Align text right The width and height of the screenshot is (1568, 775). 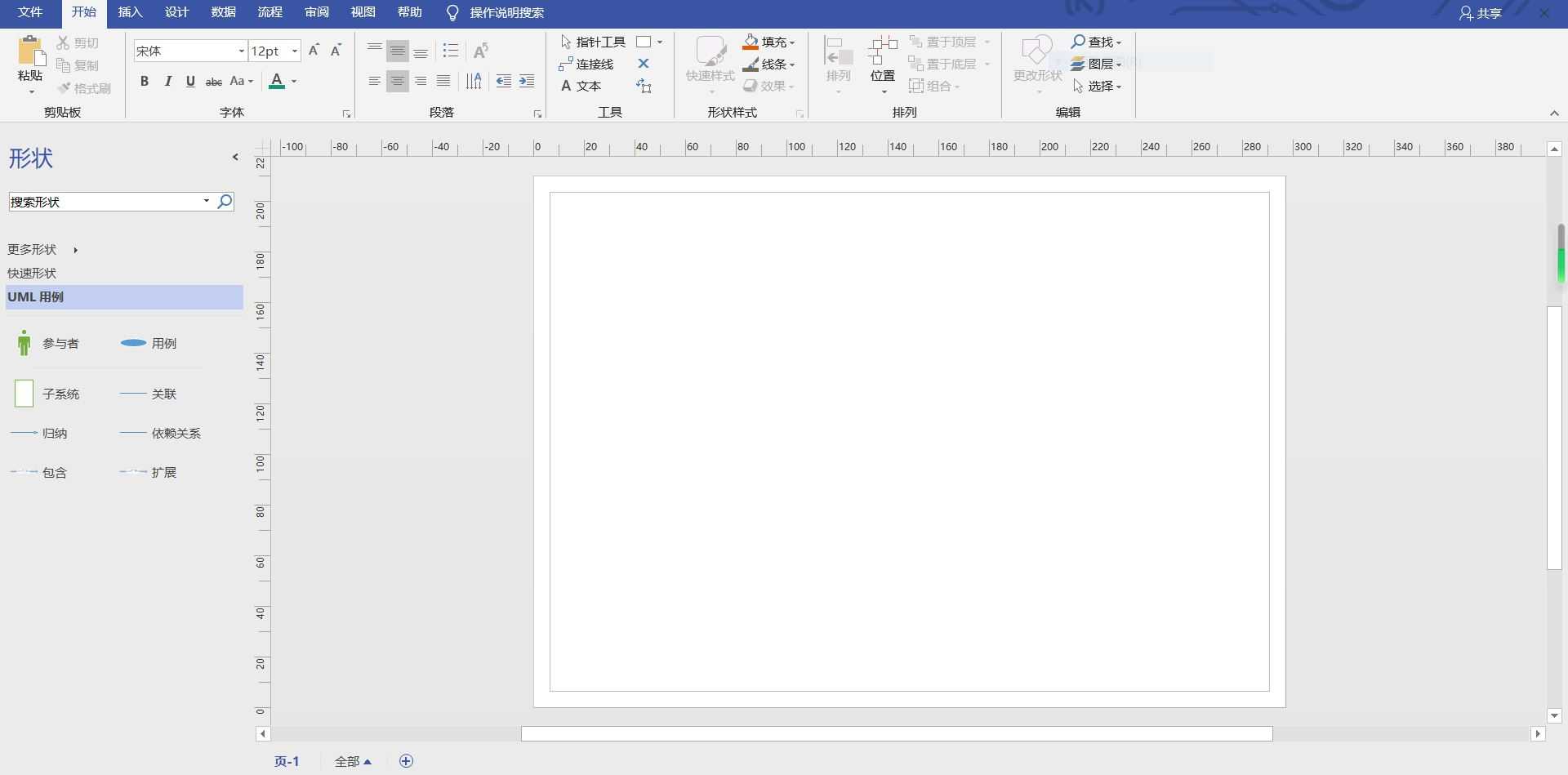coord(421,81)
